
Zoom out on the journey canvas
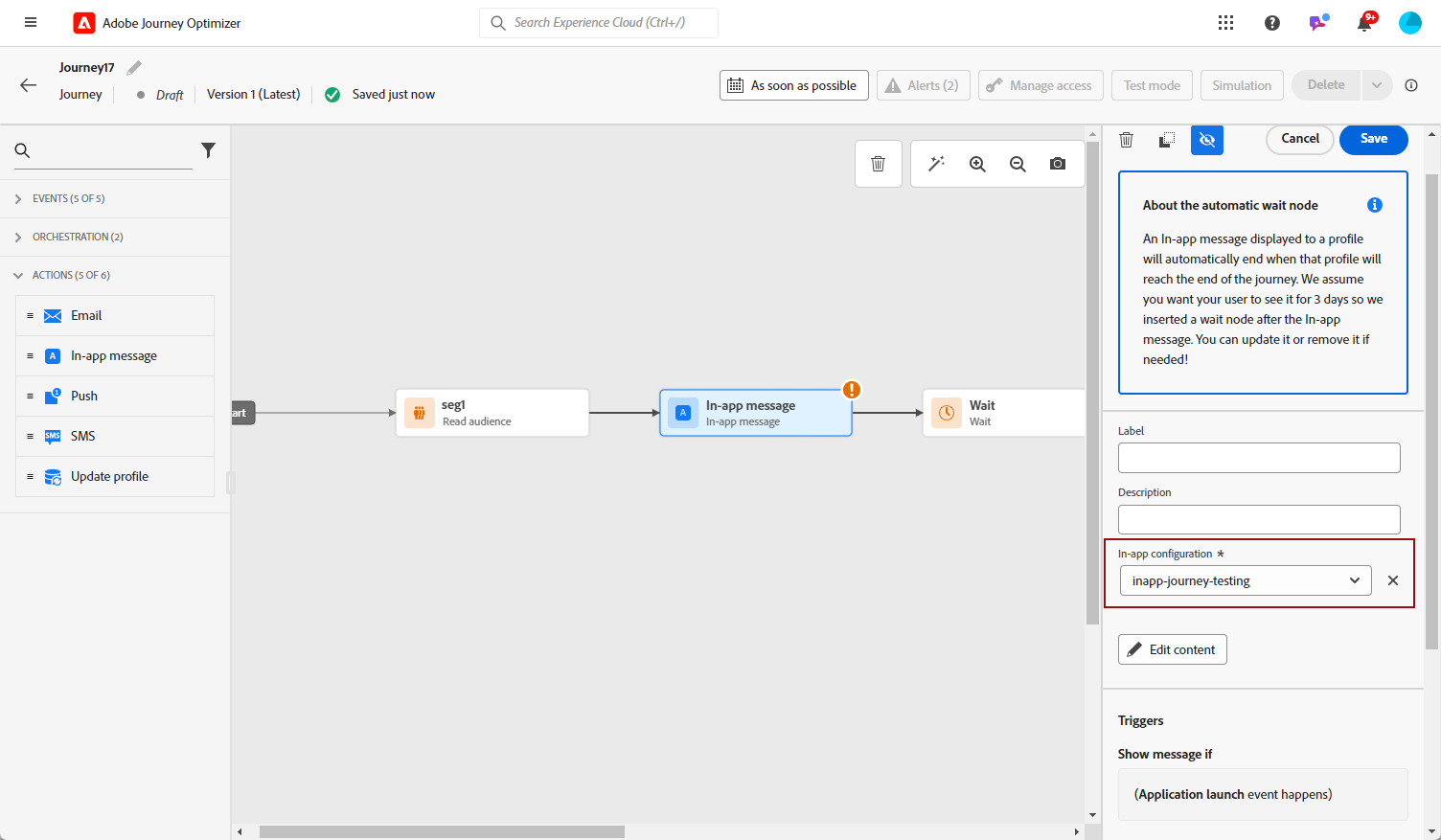pyautogui.click(x=1018, y=164)
